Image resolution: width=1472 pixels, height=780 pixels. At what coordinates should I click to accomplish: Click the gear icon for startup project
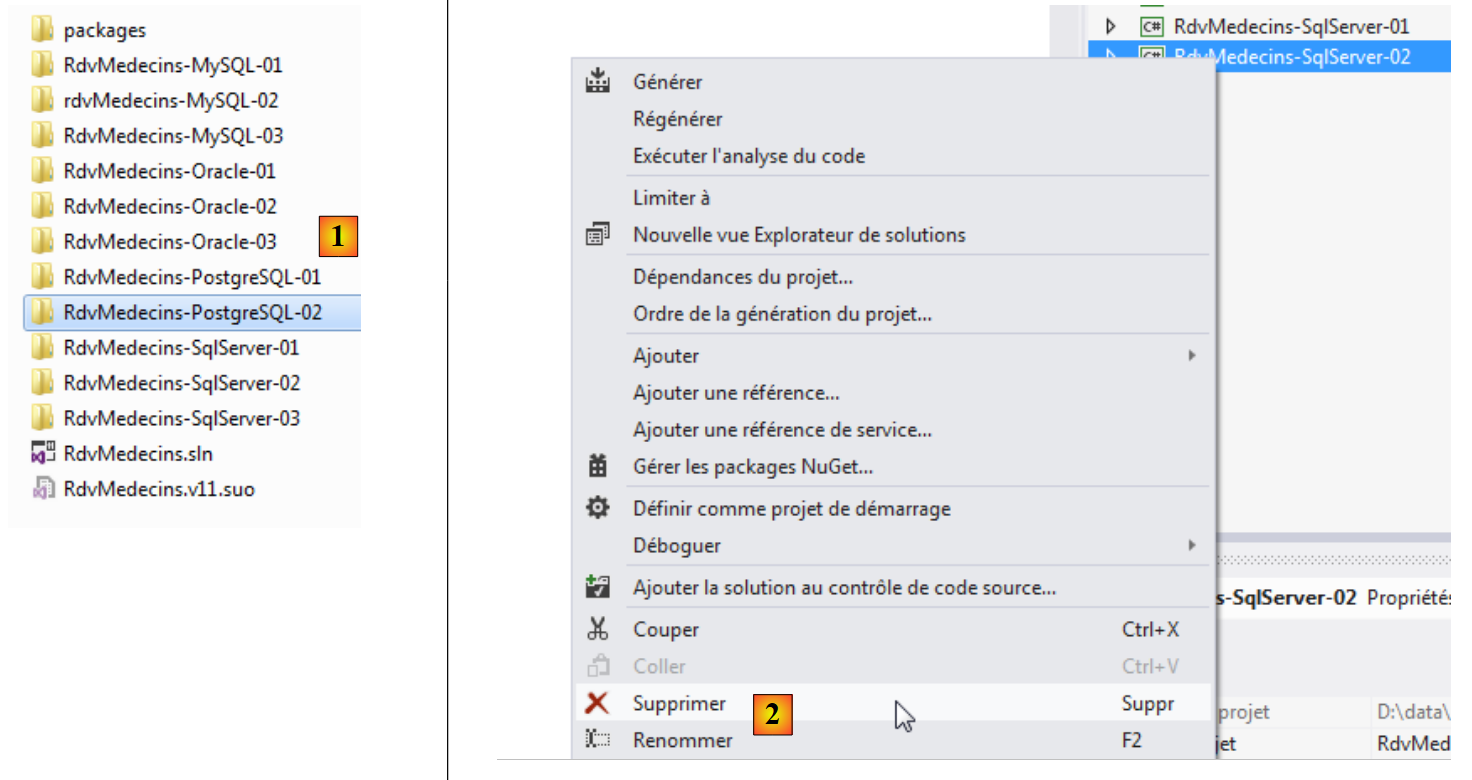click(597, 508)
